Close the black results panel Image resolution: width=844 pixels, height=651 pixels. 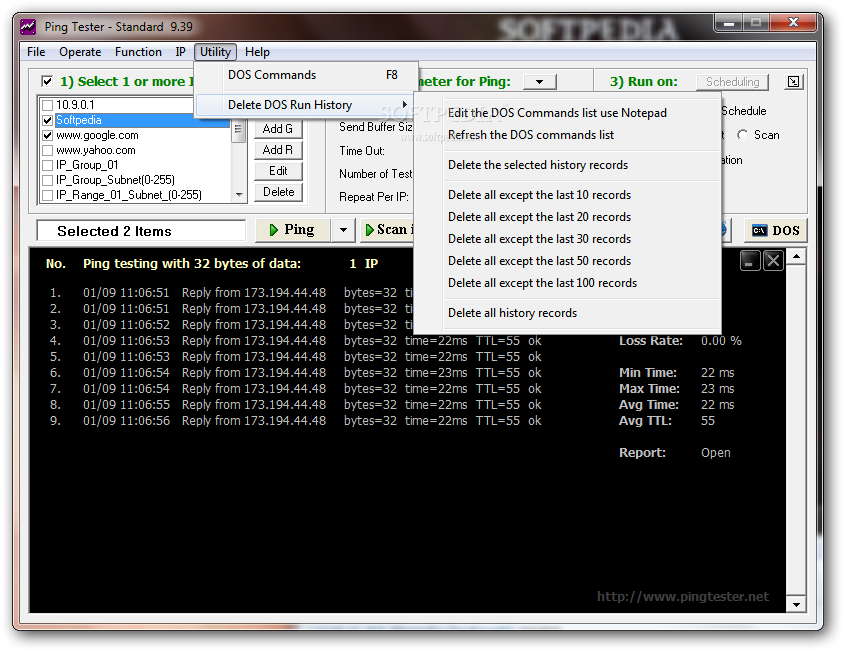pyautogui.click(x=773, y=261)
